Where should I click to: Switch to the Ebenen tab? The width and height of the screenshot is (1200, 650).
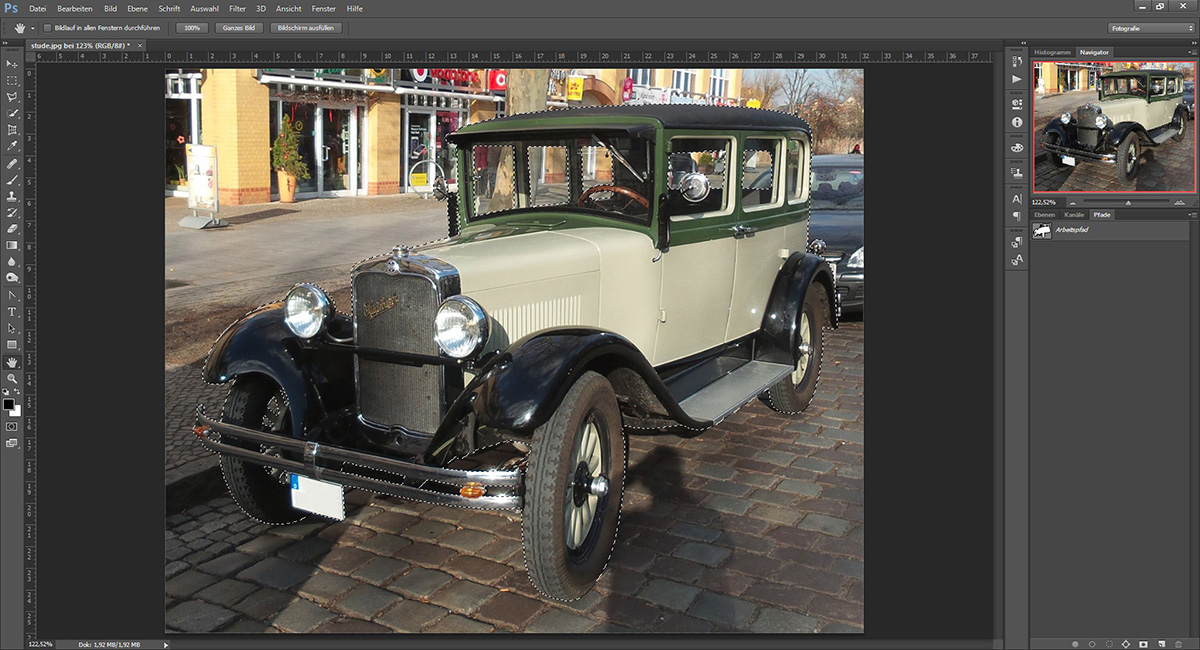tap(1044, 215)
